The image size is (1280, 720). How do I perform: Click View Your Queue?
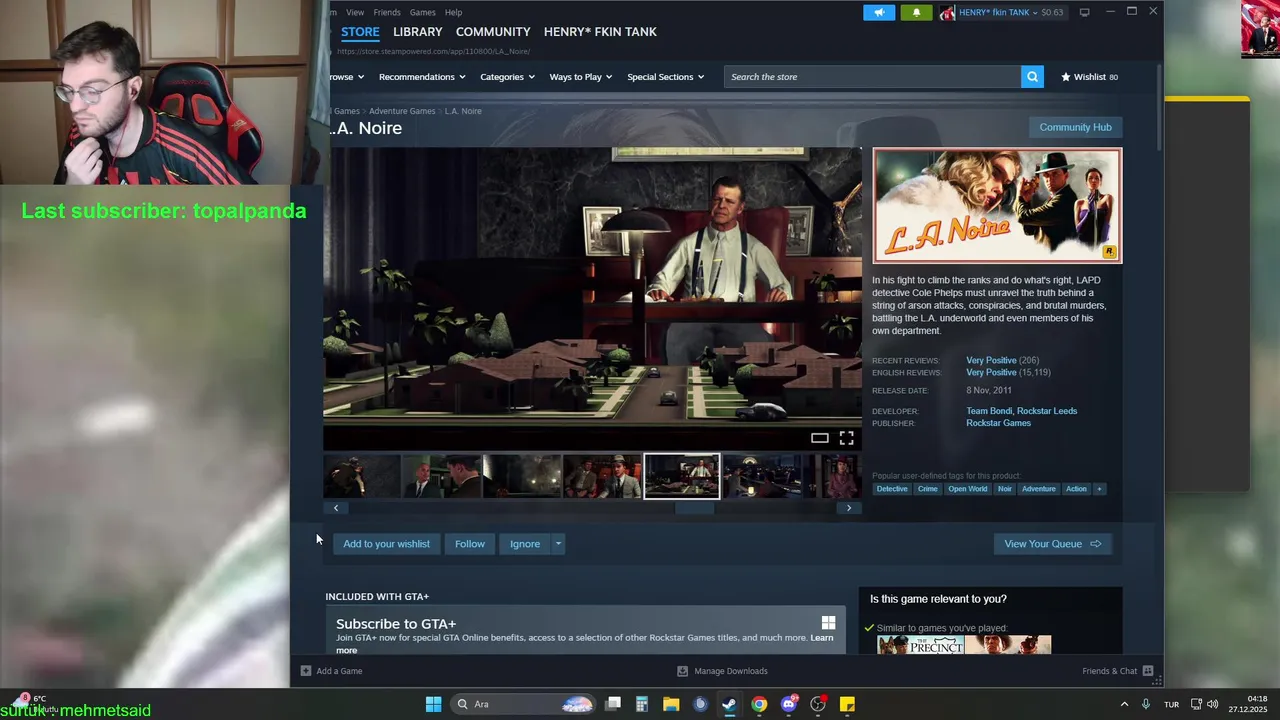coord(1052,544)
